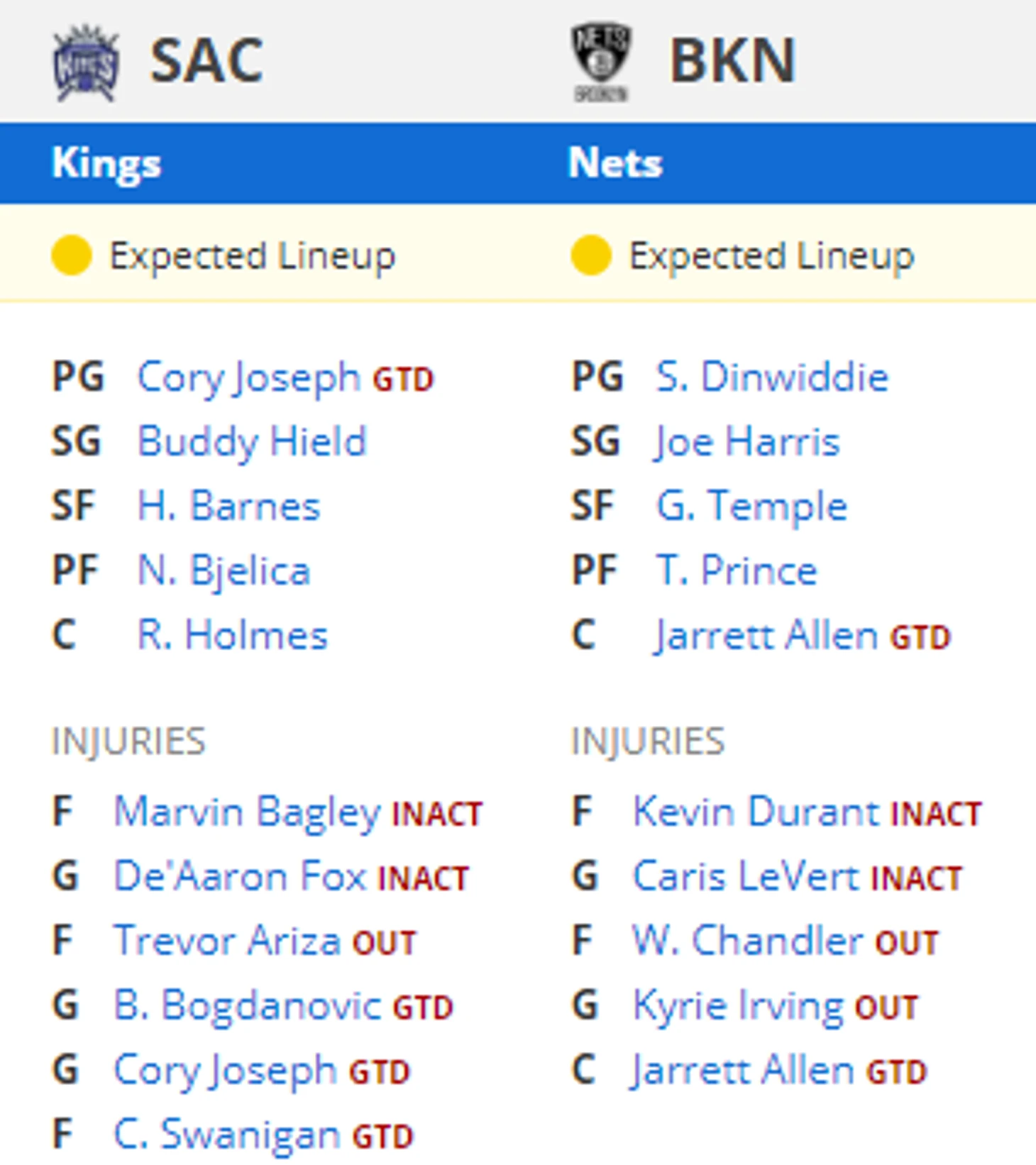Click the Sacramento Kings team logo
Viewport: 1036px width, 1165px height.
[x=86, y=62]
